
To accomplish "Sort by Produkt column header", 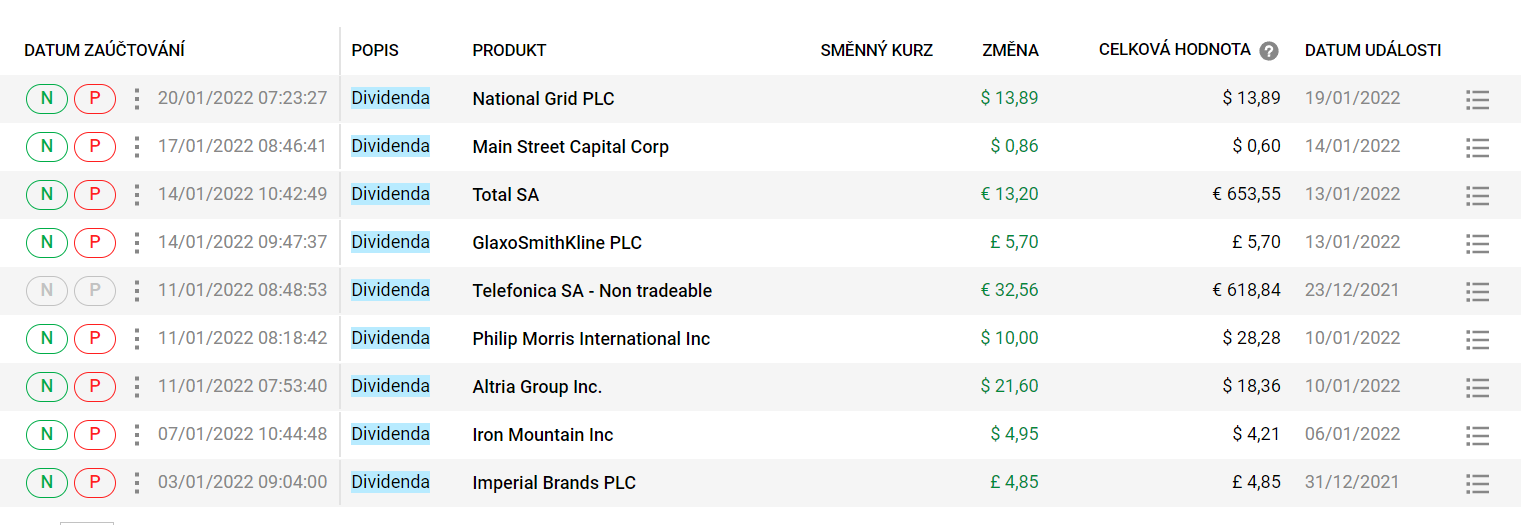I will pyautogui.click(x=509, y=50).
